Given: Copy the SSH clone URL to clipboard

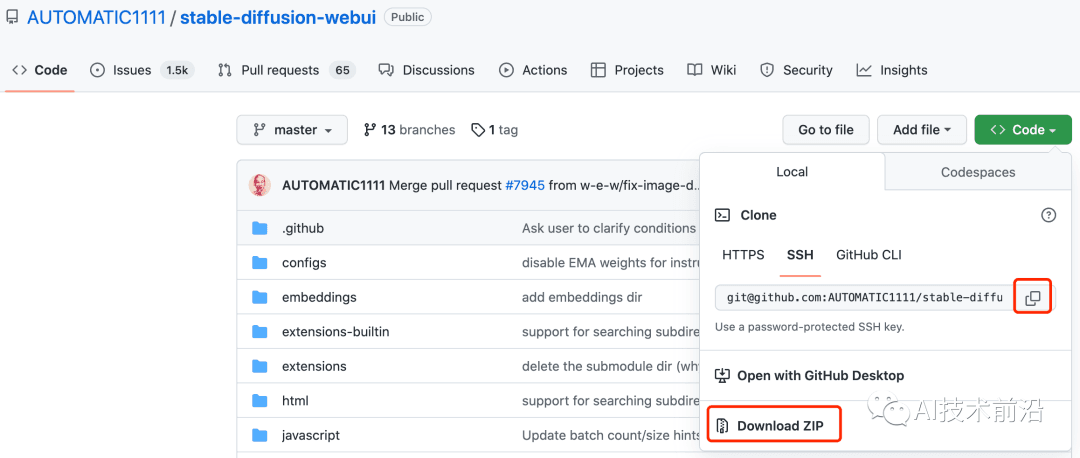Looking at the screenshot, I should tap(1033, 298).
